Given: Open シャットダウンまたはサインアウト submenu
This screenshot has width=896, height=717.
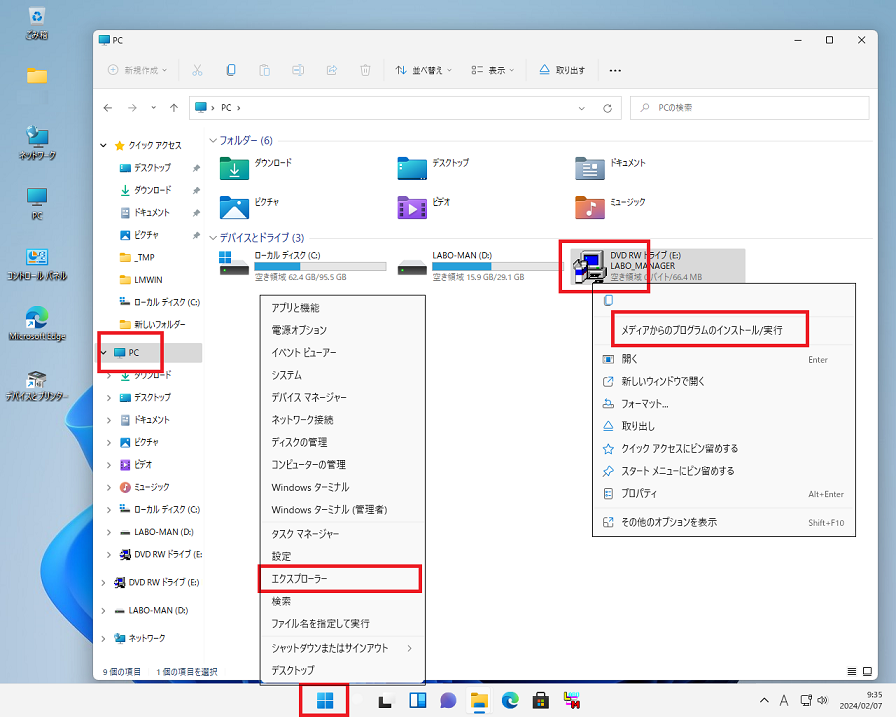Looking at the screenshot, I should pos(342,648).
